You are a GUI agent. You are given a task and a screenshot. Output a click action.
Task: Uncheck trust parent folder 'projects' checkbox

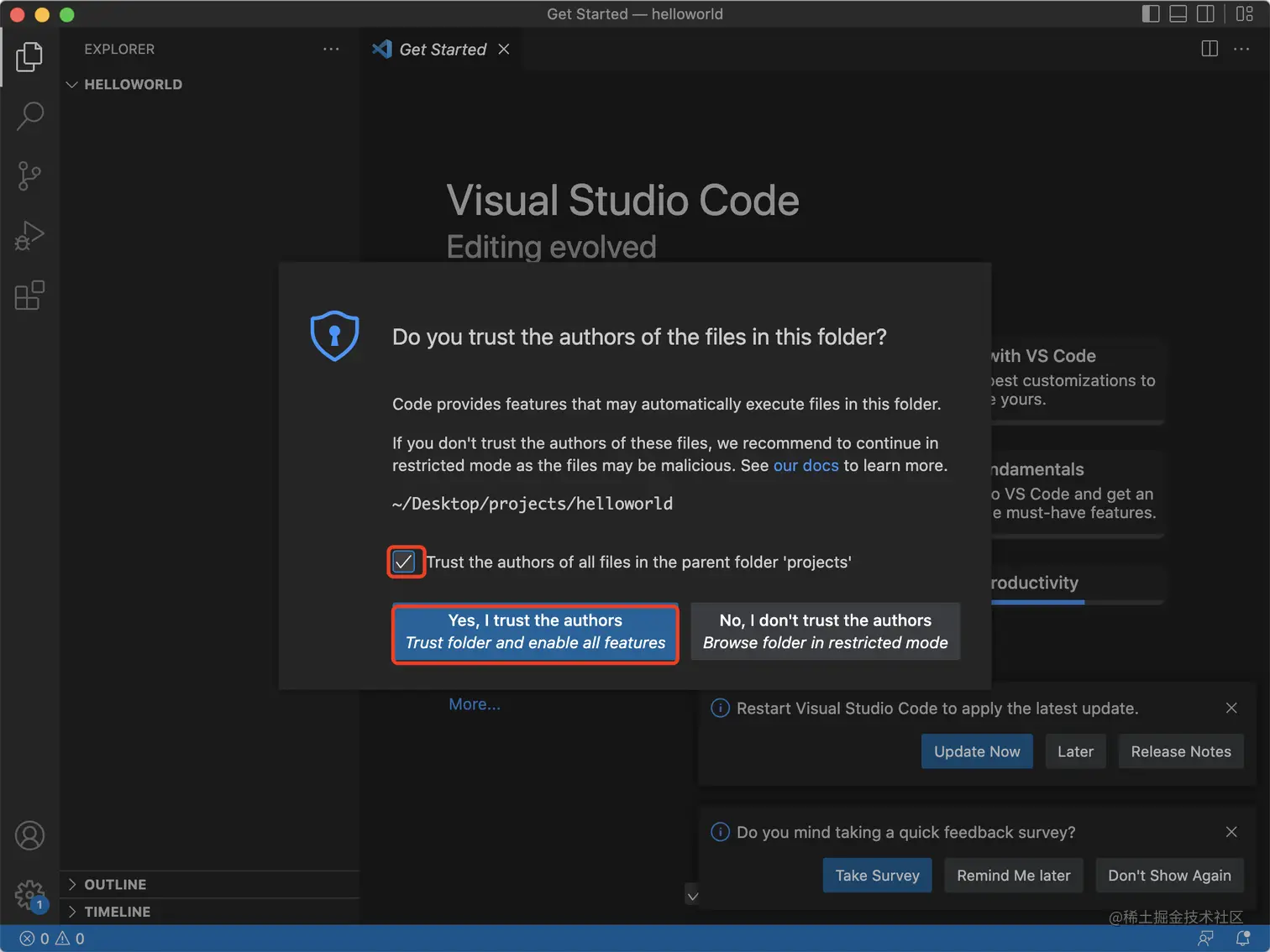click(x=404, y=562)
